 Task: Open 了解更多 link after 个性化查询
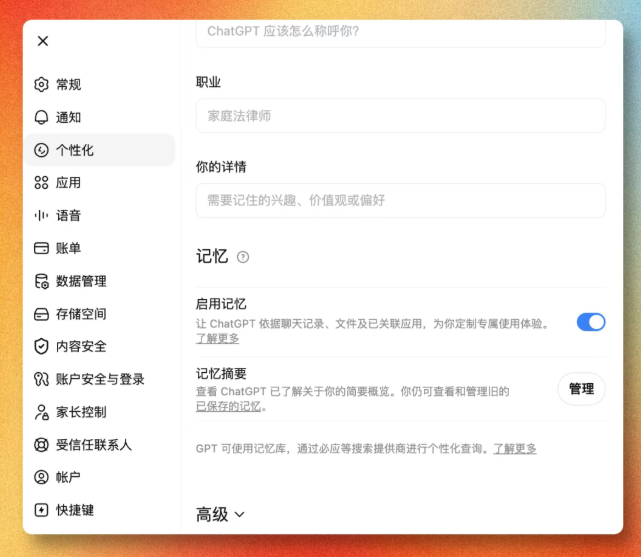[x=515, y=449]
